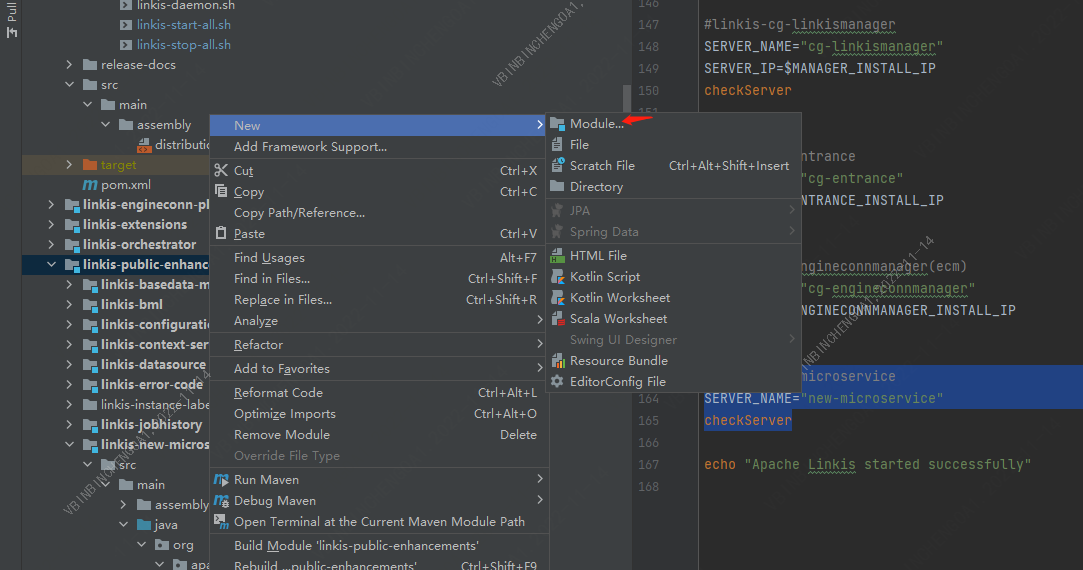This screenshot has width=1083, height=570.
Task: Select linkis-stop-all.sh file in tree
Action: (183, 45)
